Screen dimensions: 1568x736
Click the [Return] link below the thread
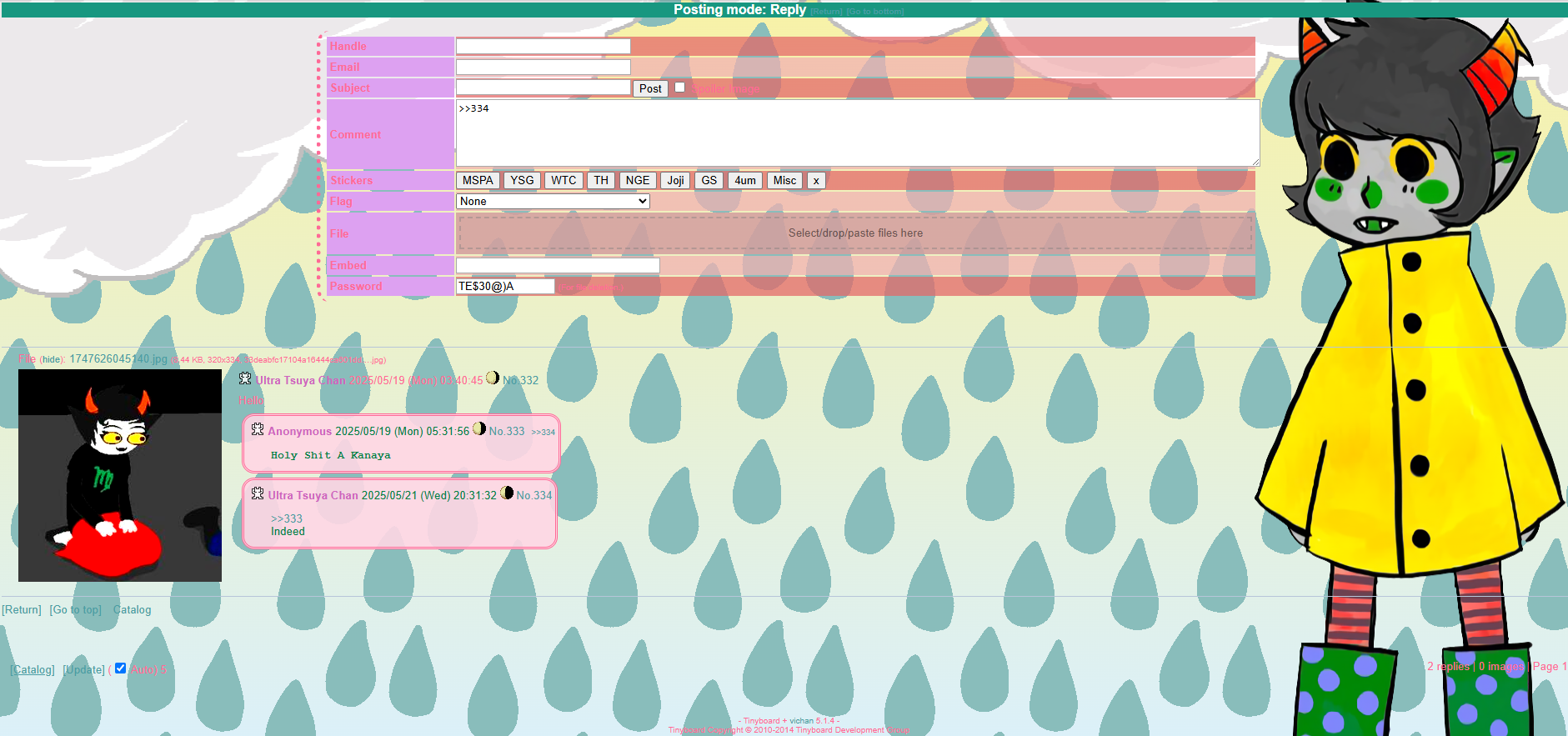pos(22,609)
